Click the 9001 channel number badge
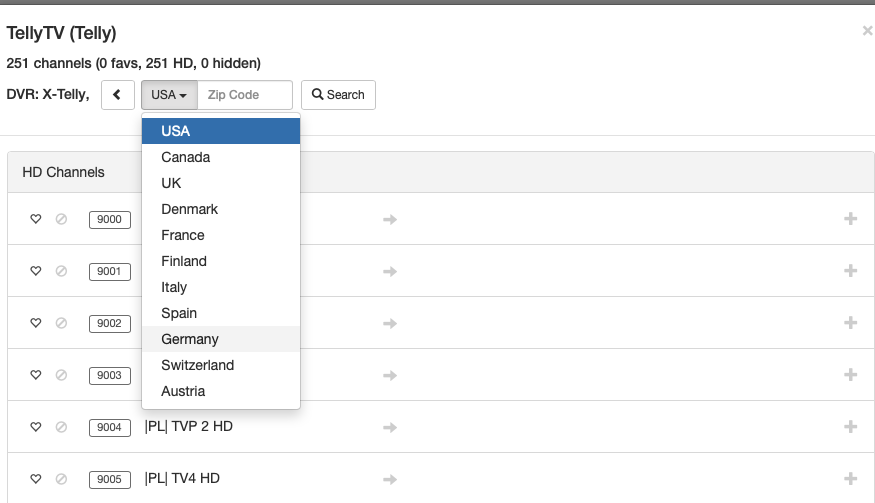This screenshot has width=875, height=503. (x=110, y=271)
